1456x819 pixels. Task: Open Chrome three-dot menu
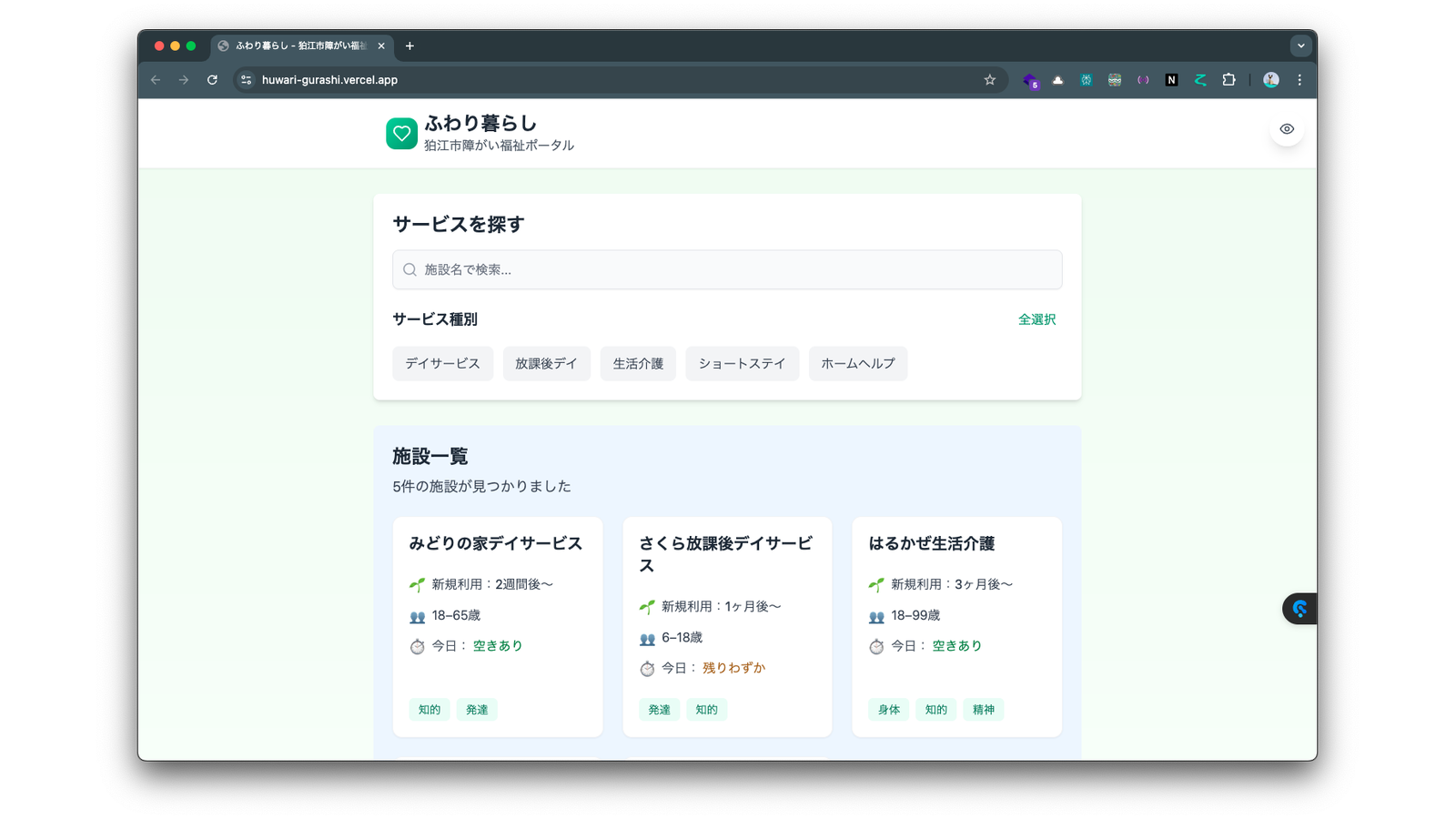(x=1299, y=80)
